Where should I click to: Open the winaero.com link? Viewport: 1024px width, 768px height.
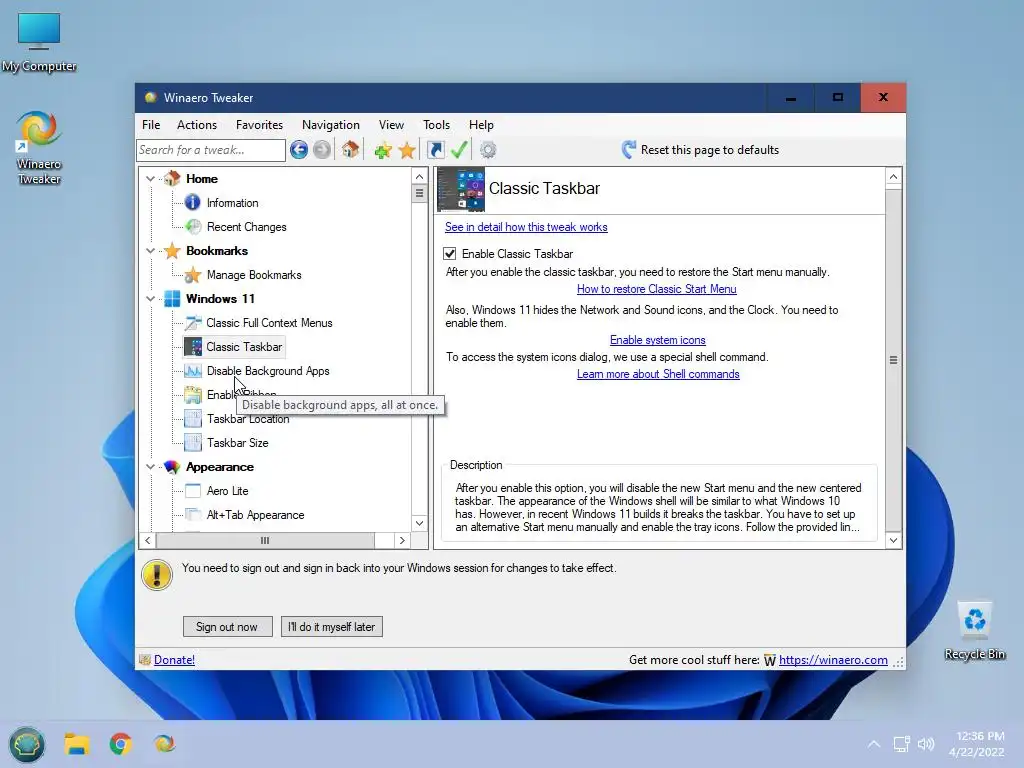point(833,660)
